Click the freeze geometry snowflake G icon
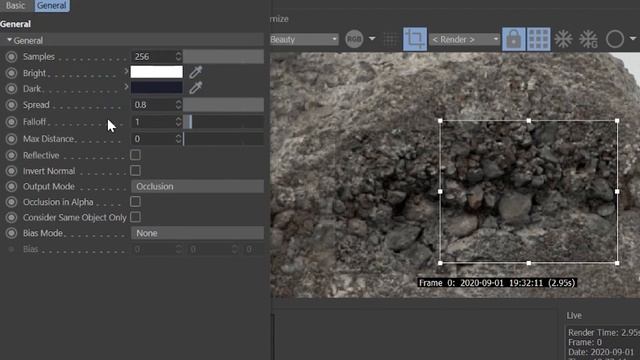 [588, 39]
